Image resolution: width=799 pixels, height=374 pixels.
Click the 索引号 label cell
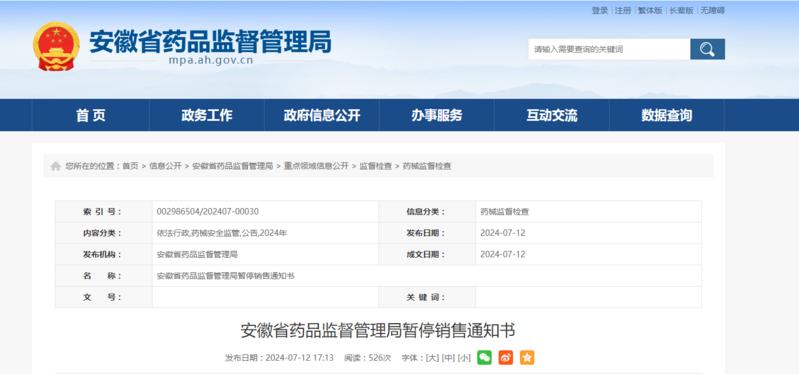click(103, 211)
